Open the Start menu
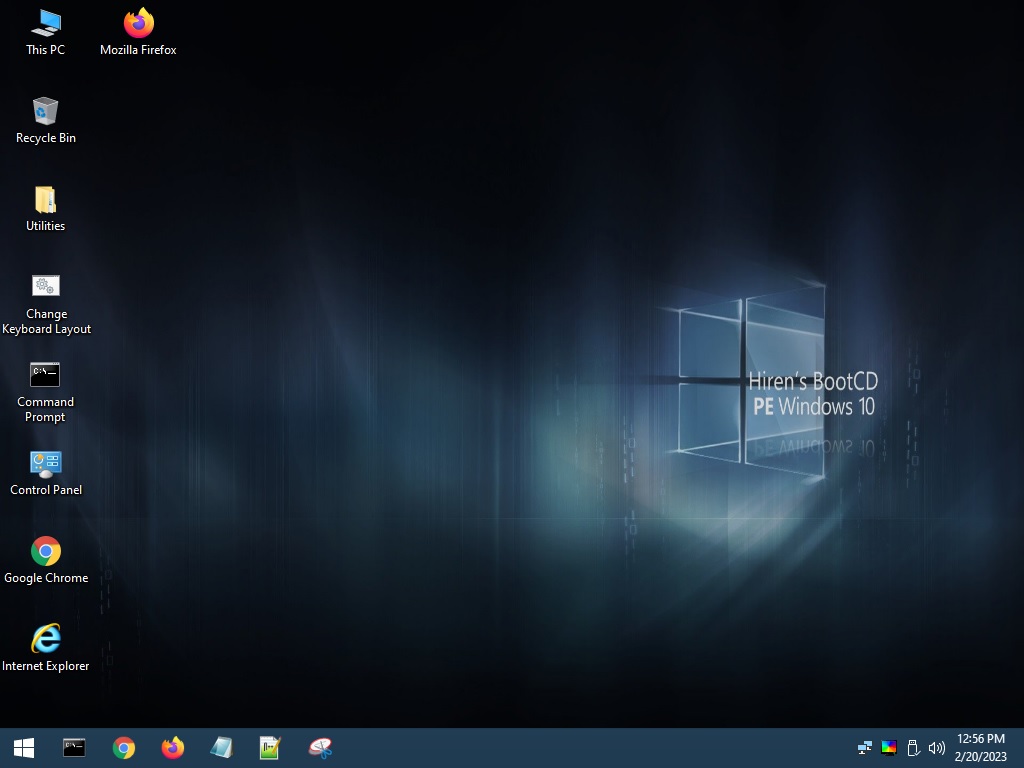 (22, 747)
